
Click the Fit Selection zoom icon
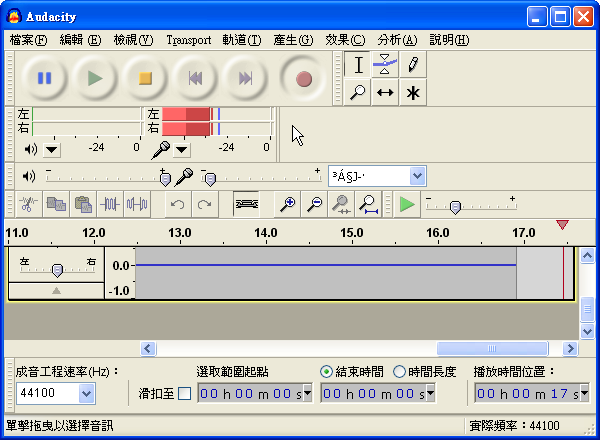tap(341, 204)
